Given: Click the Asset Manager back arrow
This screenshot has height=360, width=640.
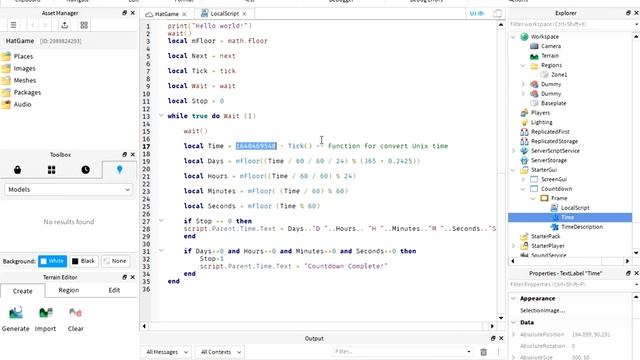Looking at the screenshot, I should pyautogui.click(x=33, y=25).
